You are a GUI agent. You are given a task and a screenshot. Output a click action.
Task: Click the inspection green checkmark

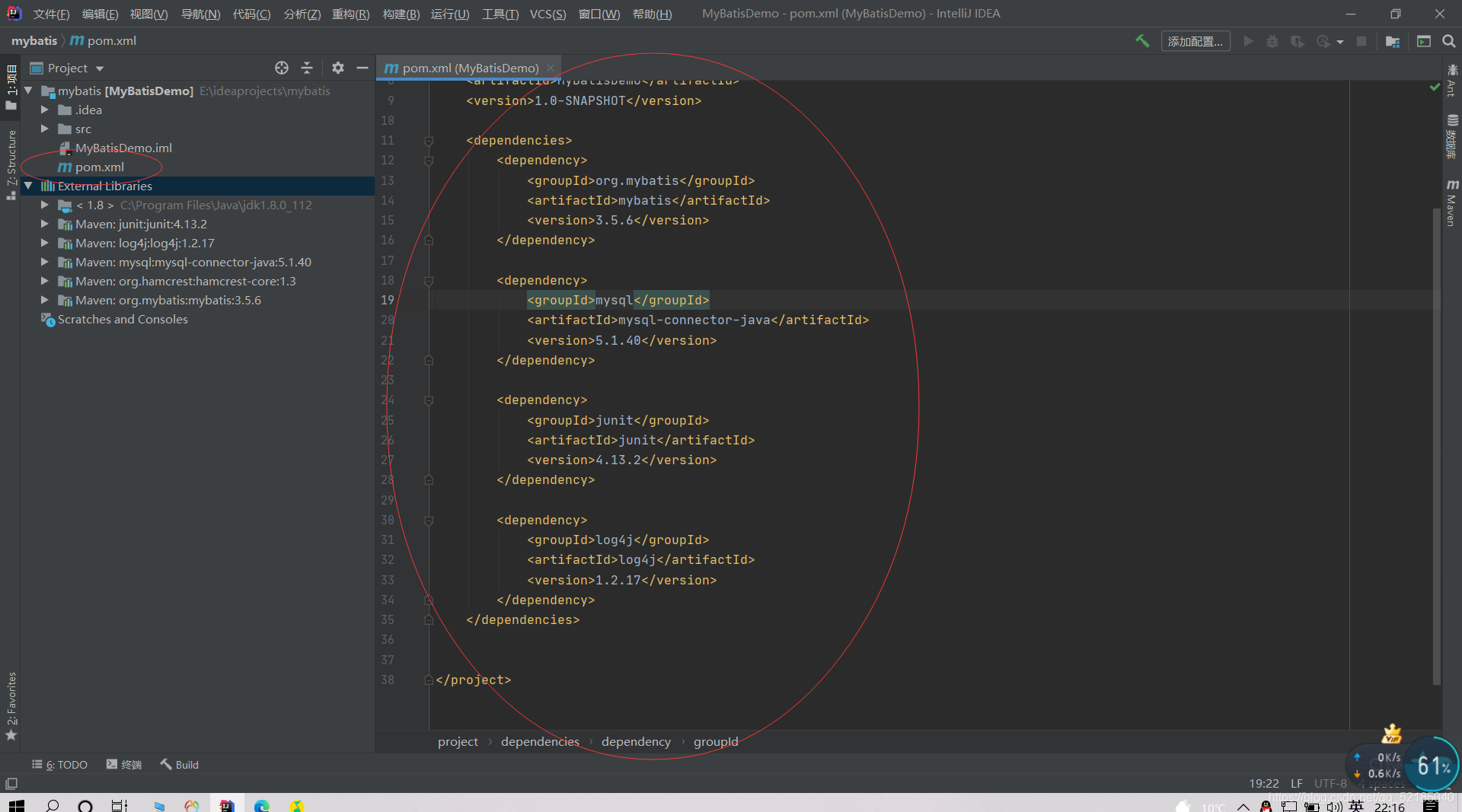[1435, 88]
